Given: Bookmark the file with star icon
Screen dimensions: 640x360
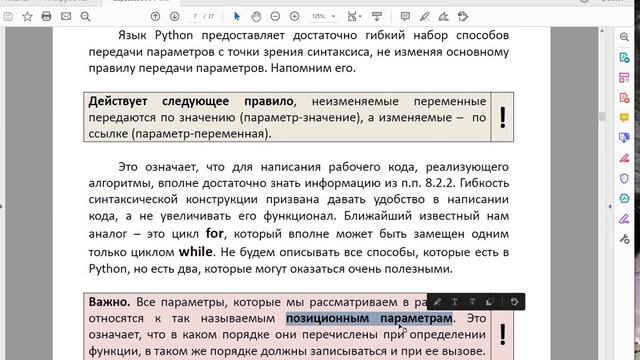Looking at the screenshot, I should (27, 16).
